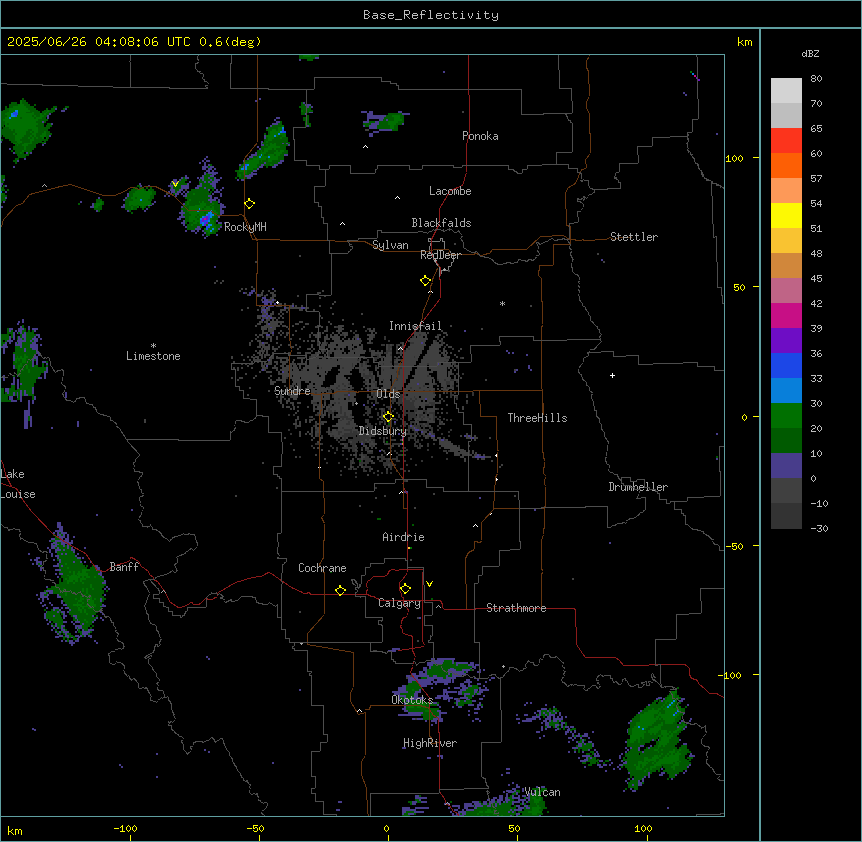This screenshot has width=862, height=842.
Task: Click the HighRiver label
Action: (x=430, y=743)
